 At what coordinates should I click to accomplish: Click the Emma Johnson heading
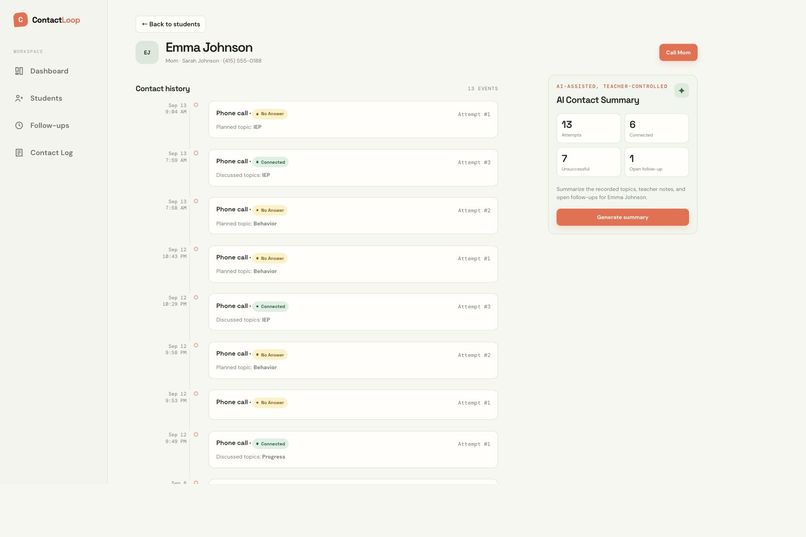209,47
